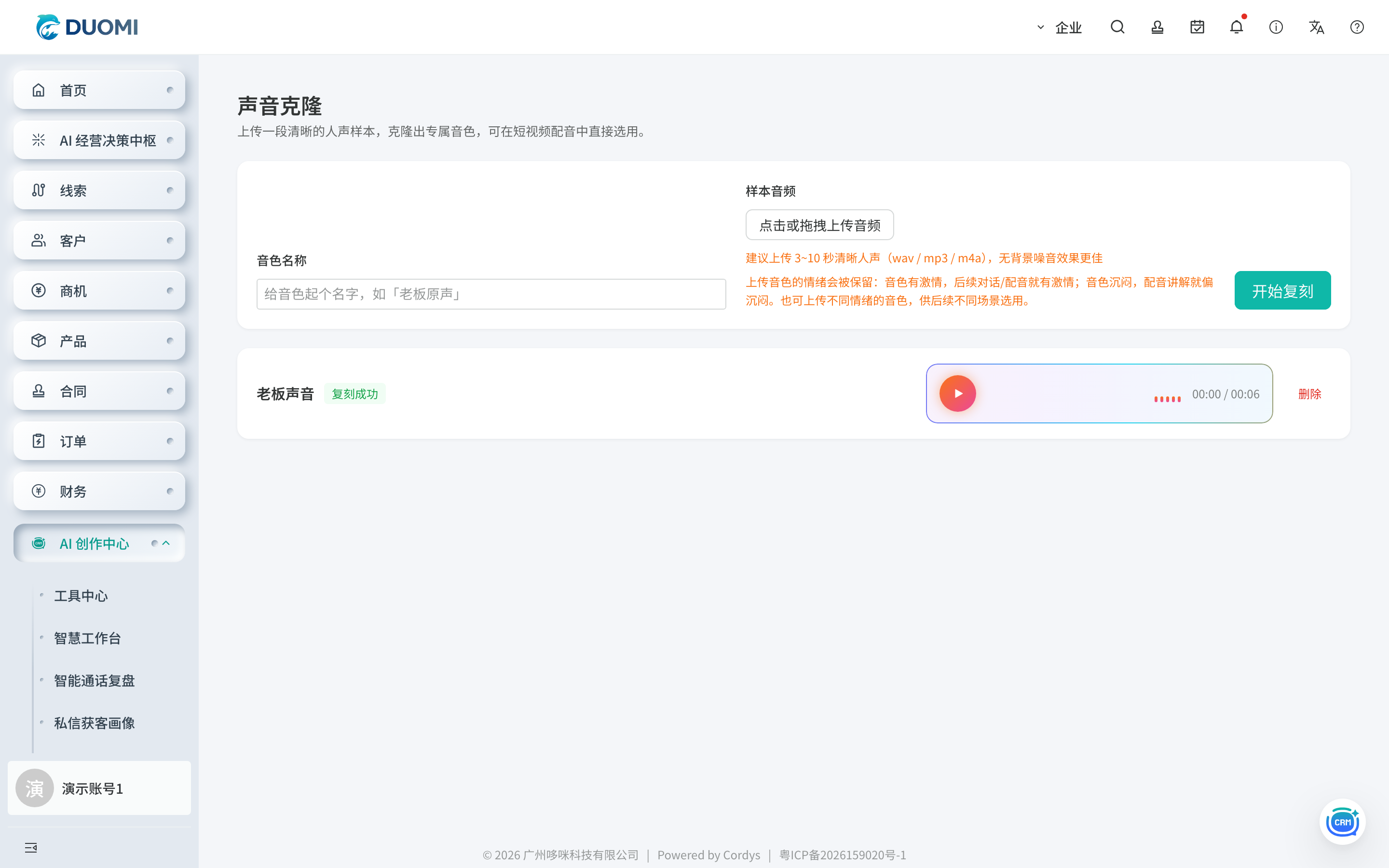Play the 老板声音 audio sample
Viewport: 1389px width, 868px height.
pyautogui.click(x=957, y=393)
